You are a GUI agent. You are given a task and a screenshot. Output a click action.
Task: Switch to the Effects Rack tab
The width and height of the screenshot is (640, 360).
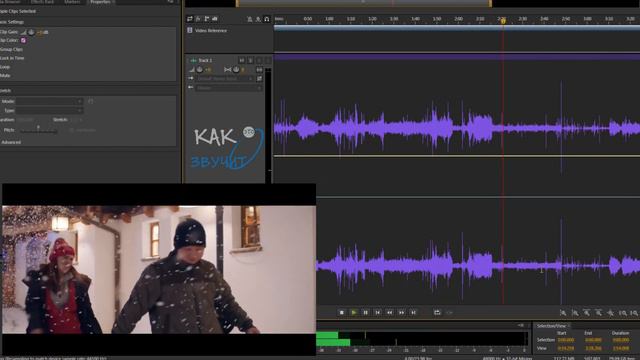pos(42,2)
